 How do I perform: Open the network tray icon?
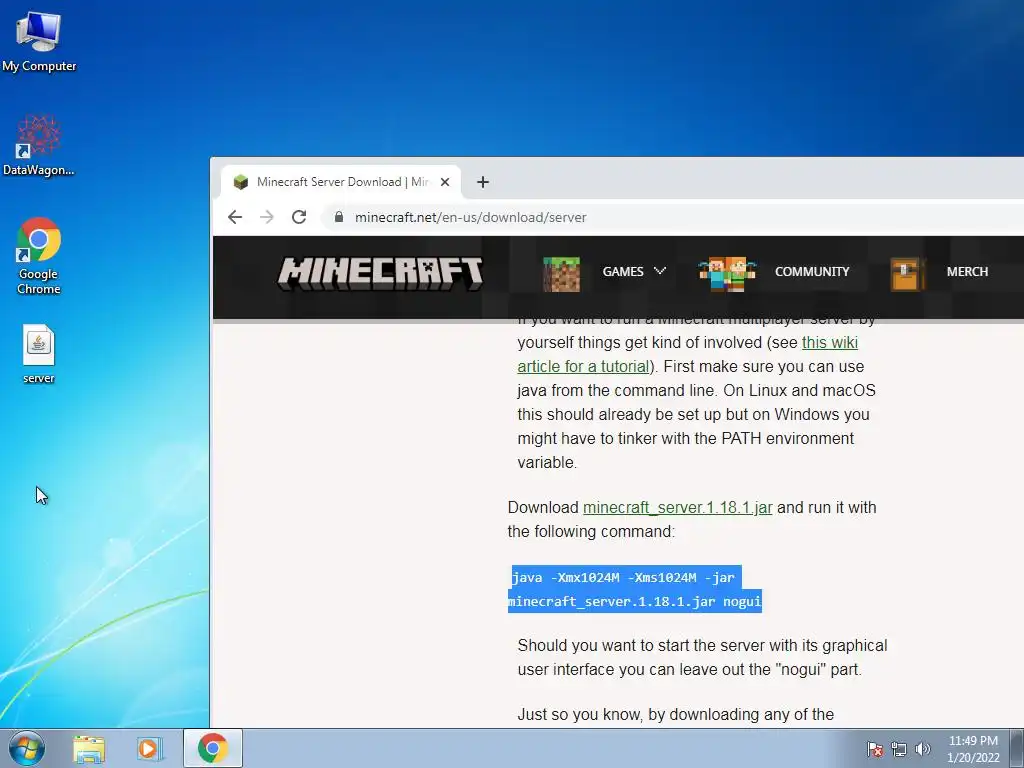[899, 749]
